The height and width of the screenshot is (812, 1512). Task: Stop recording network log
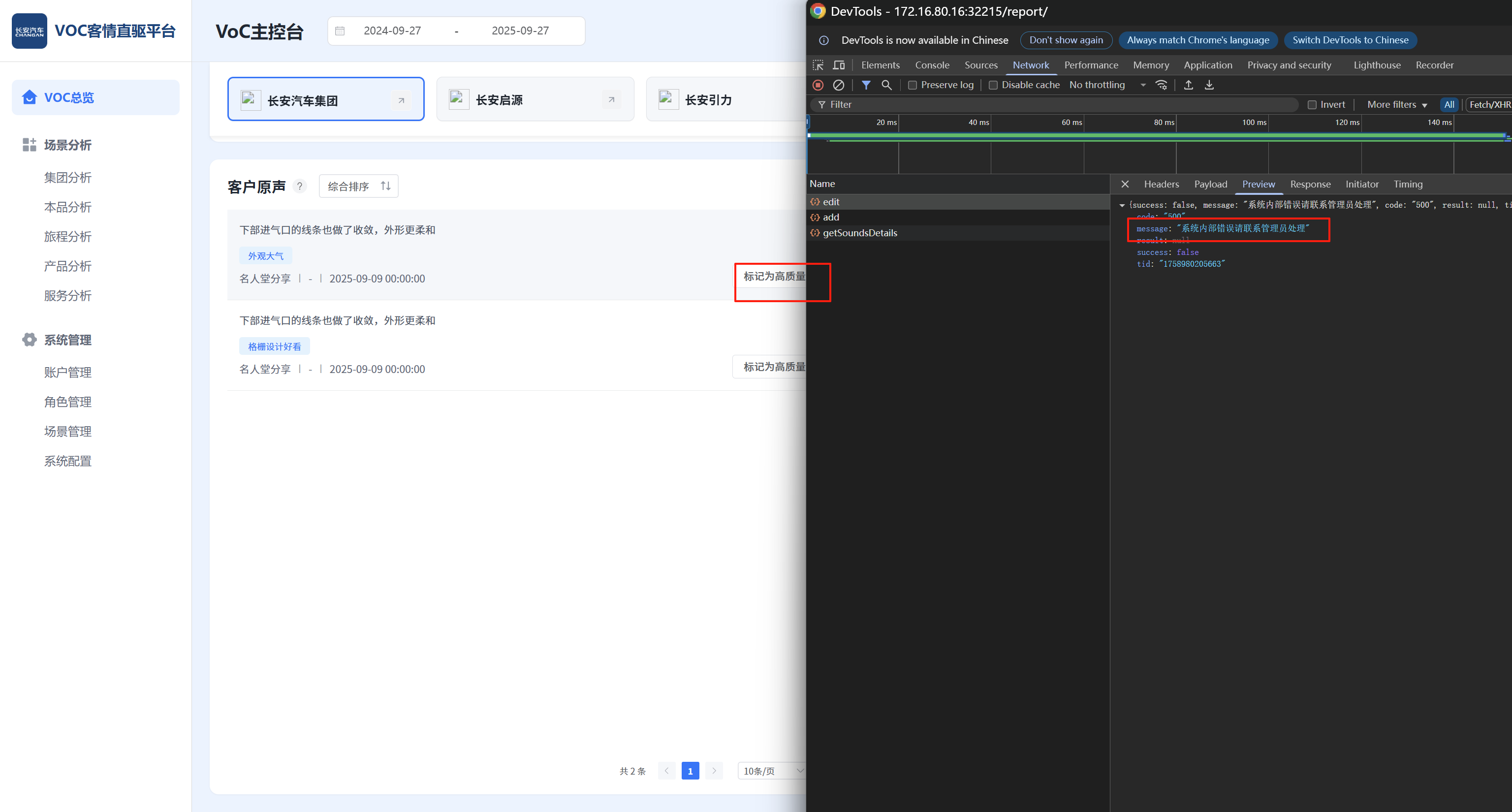coord(818,85)
